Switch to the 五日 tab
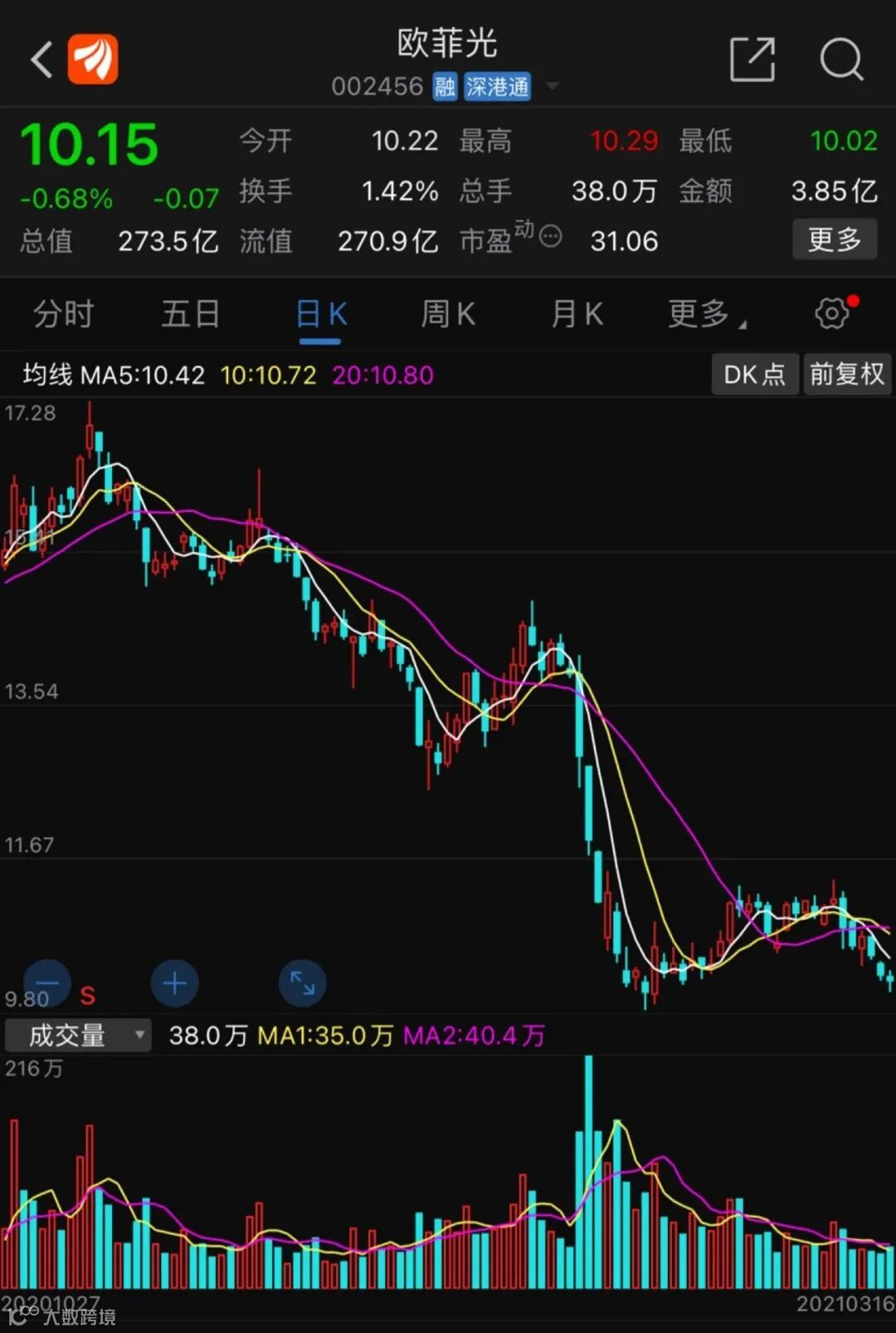Screen dimensions: 896x1333 [191, 315]
